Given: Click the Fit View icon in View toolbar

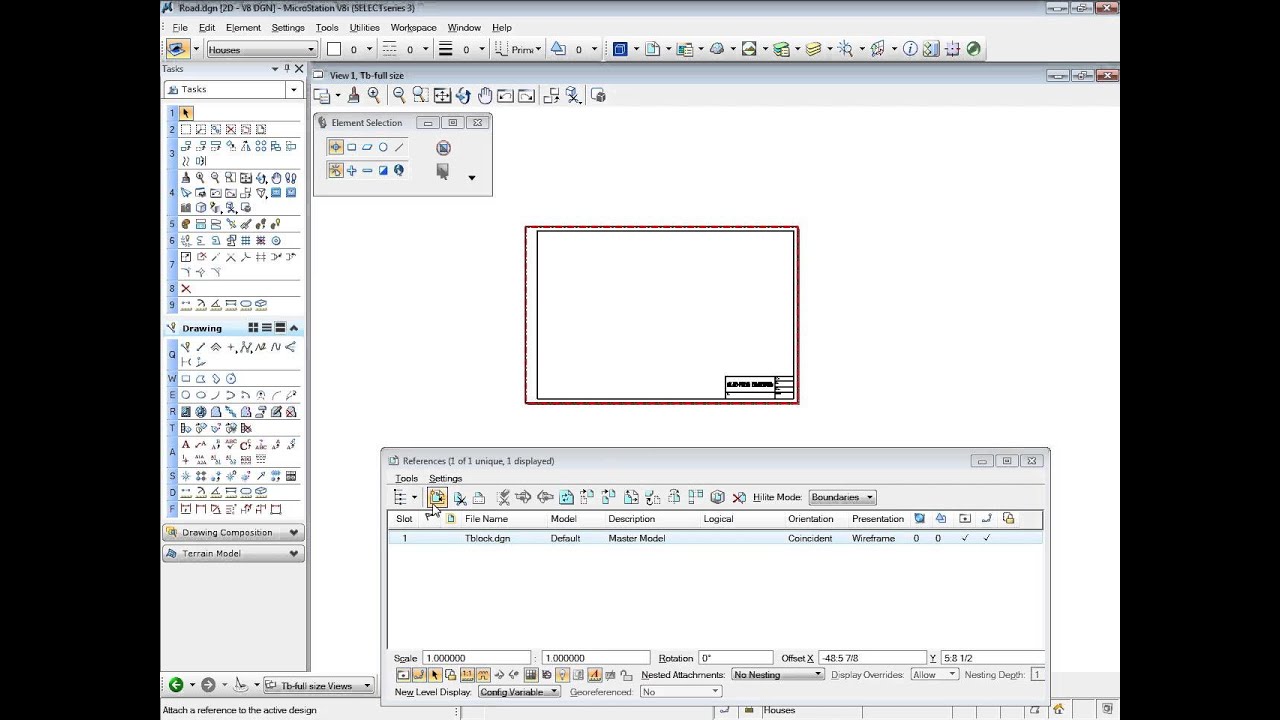Looking at the screenshot, I should pyautogui.click(x=442, y=95).
